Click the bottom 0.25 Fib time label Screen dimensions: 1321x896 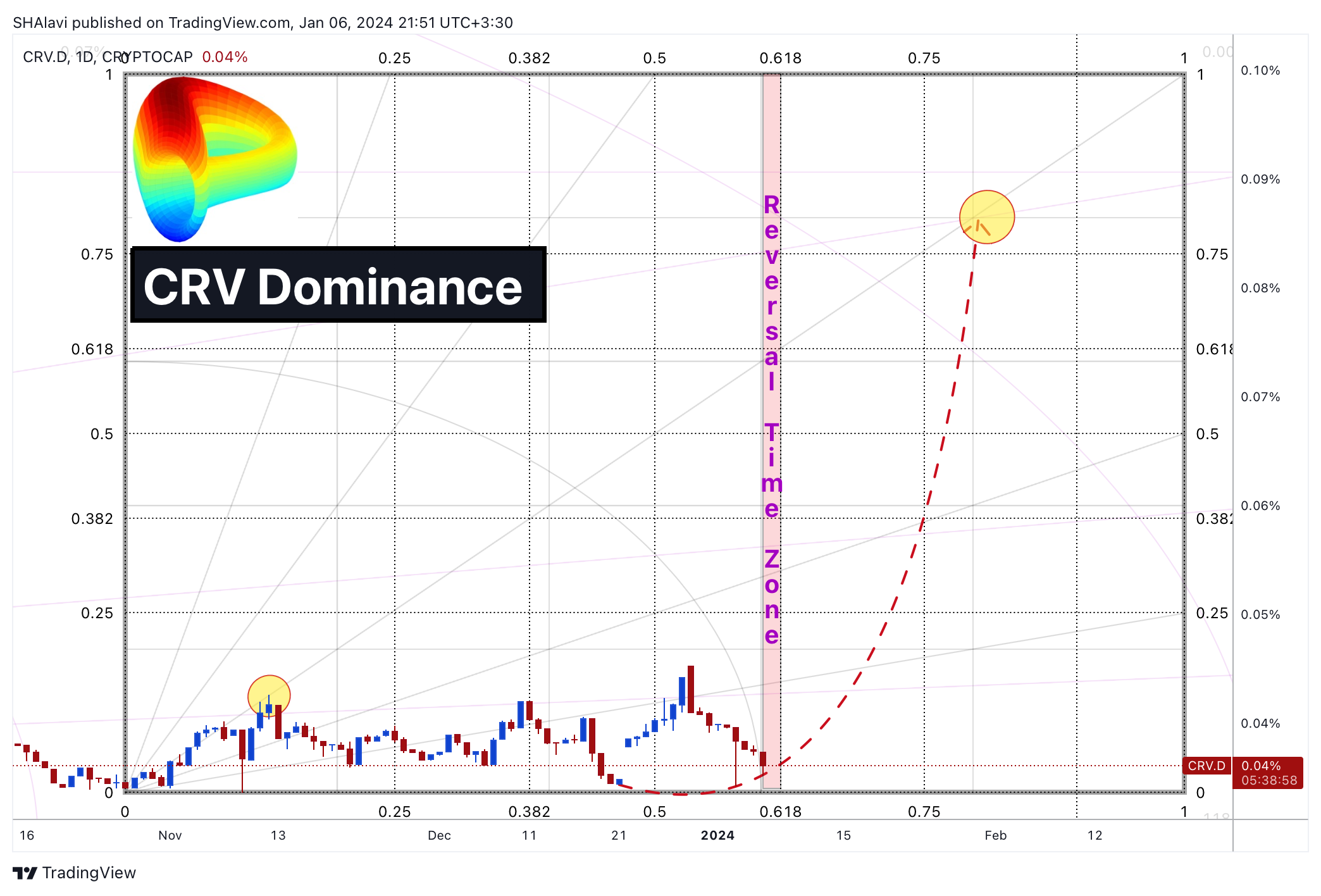(395, 812)
